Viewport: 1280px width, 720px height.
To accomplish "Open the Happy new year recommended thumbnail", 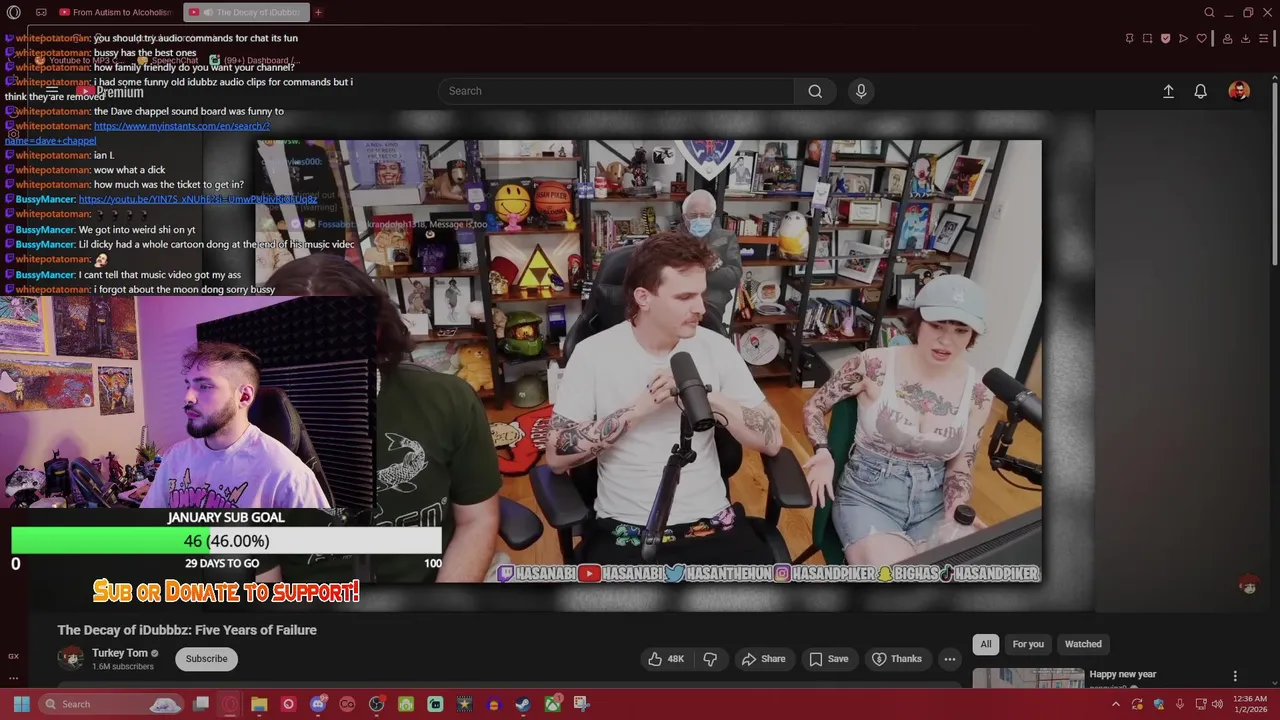I will (1028, 678).
